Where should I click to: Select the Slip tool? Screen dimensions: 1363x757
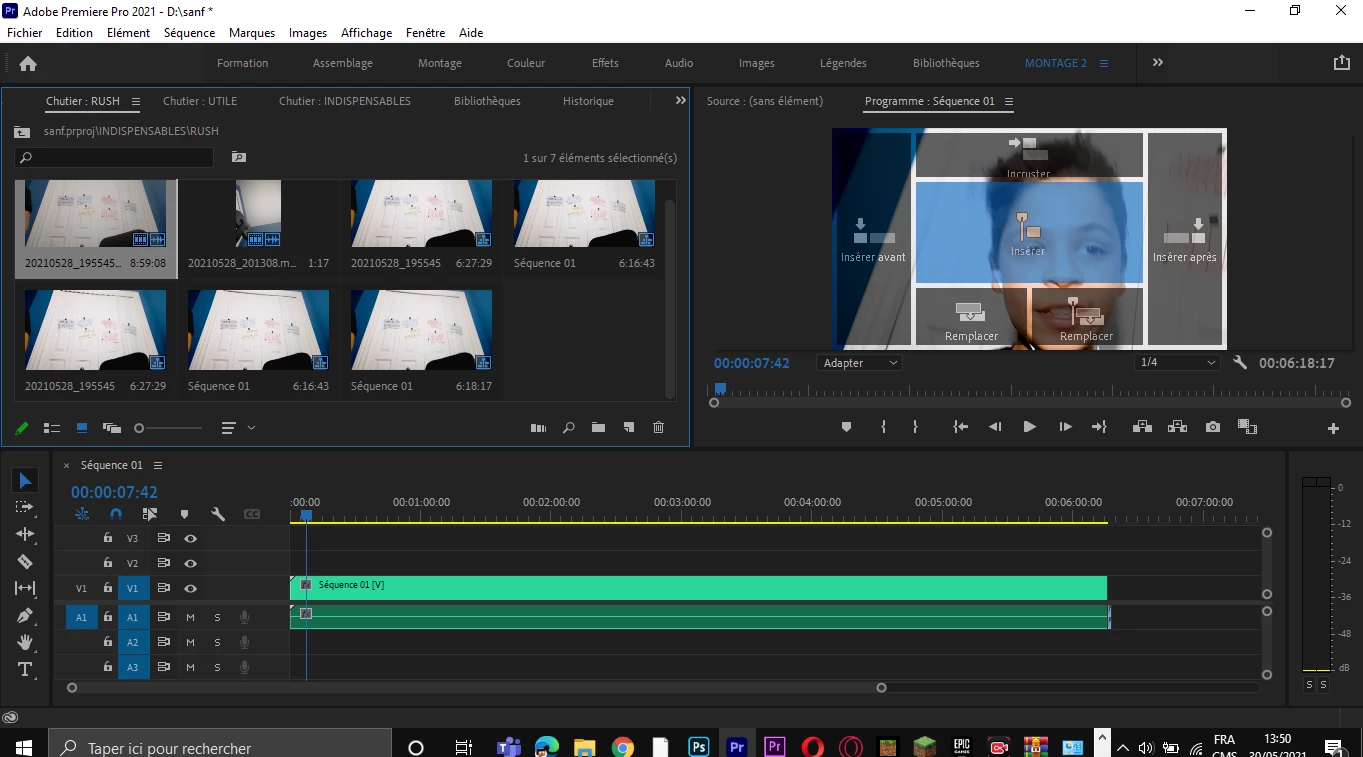26,588
